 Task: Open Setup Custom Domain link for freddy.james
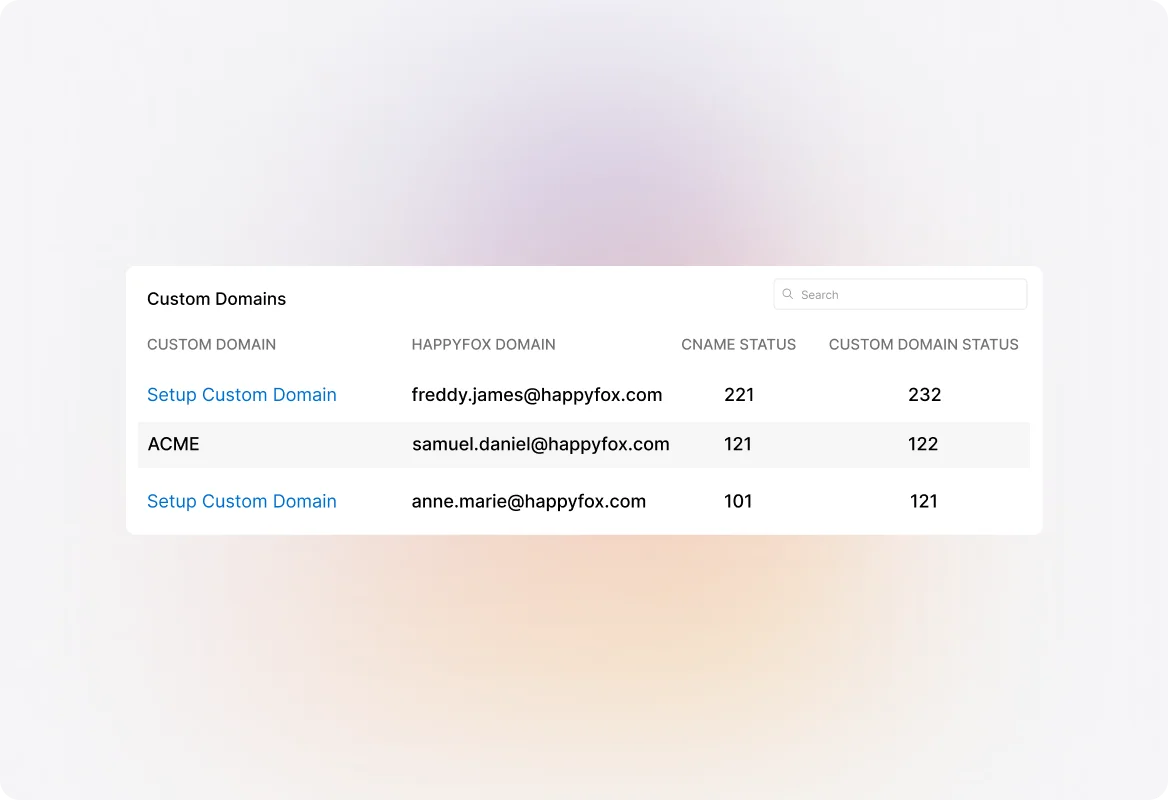241,395
